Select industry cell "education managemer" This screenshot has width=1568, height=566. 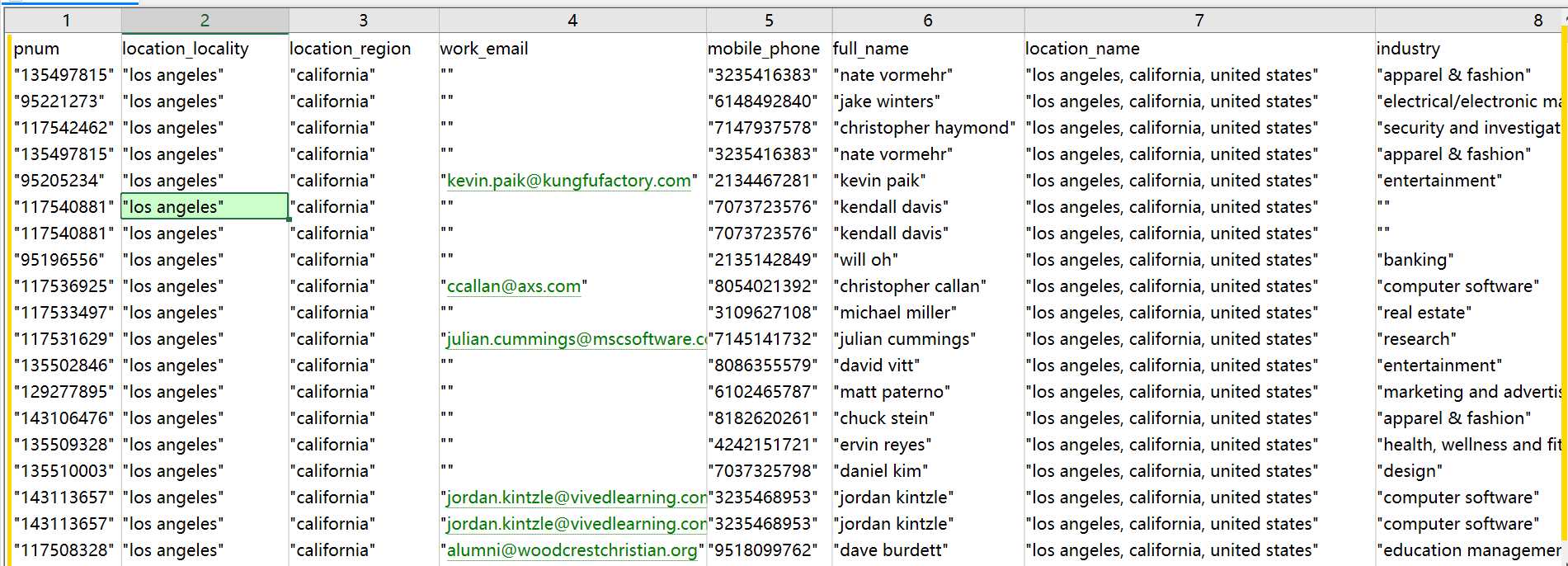1469,550
